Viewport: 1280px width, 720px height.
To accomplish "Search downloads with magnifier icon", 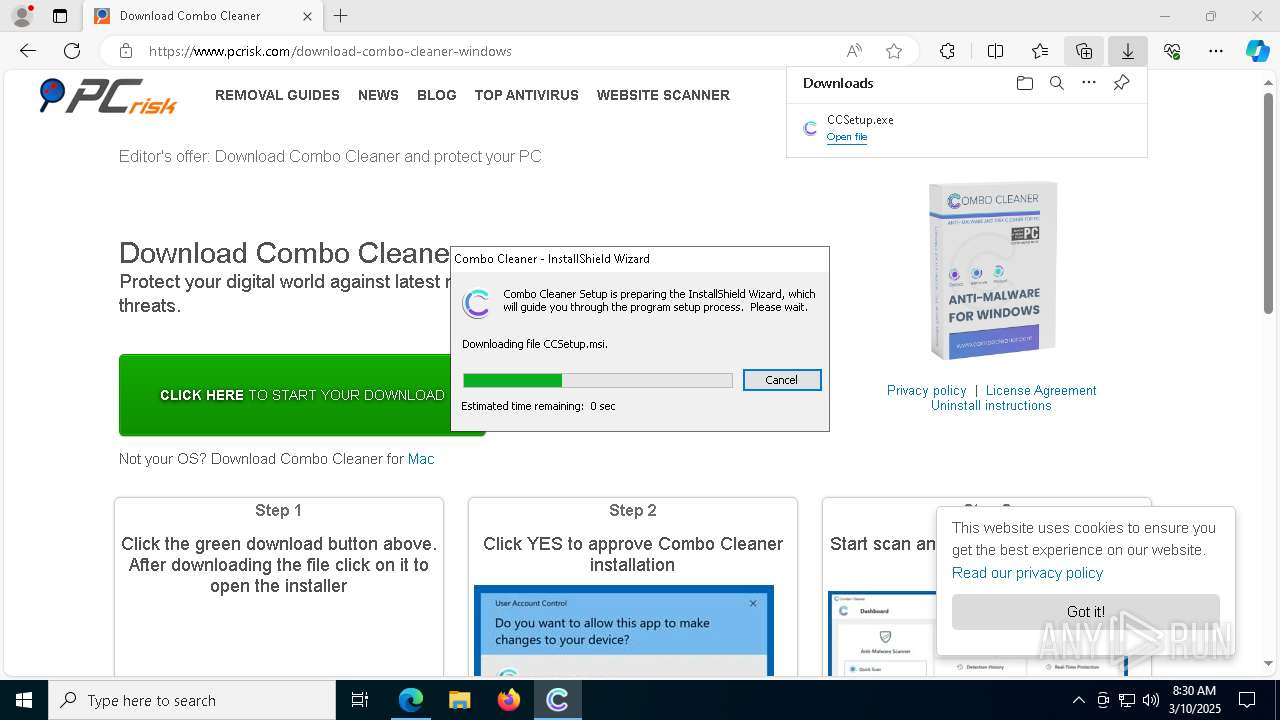I will pos(1057,83).
